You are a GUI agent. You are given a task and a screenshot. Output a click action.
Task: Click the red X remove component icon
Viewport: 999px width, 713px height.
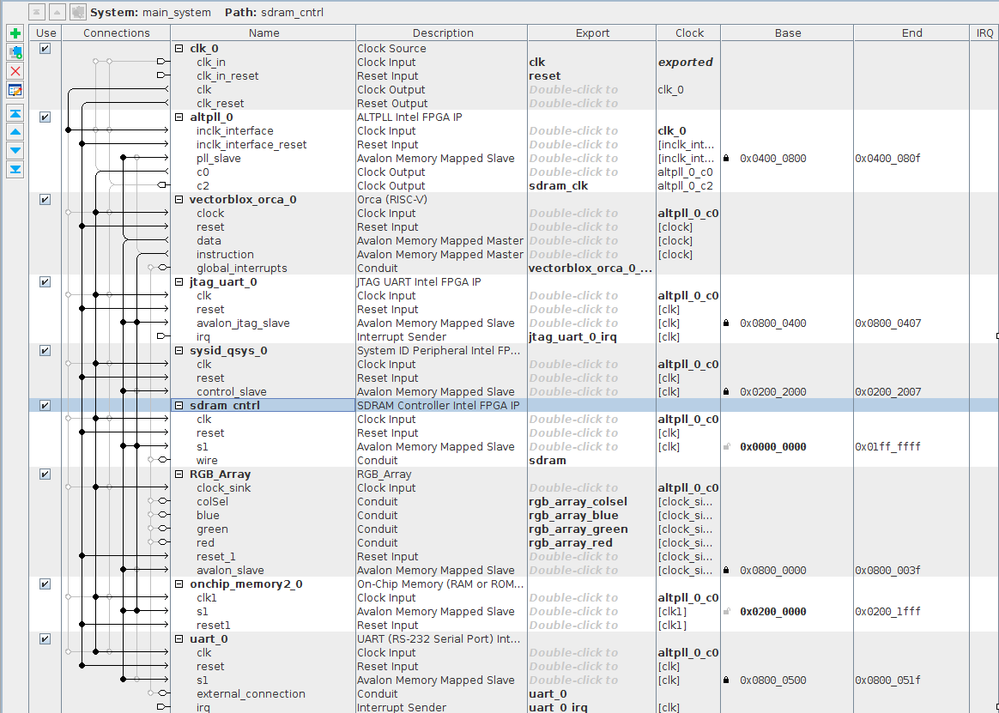(15, 71)
